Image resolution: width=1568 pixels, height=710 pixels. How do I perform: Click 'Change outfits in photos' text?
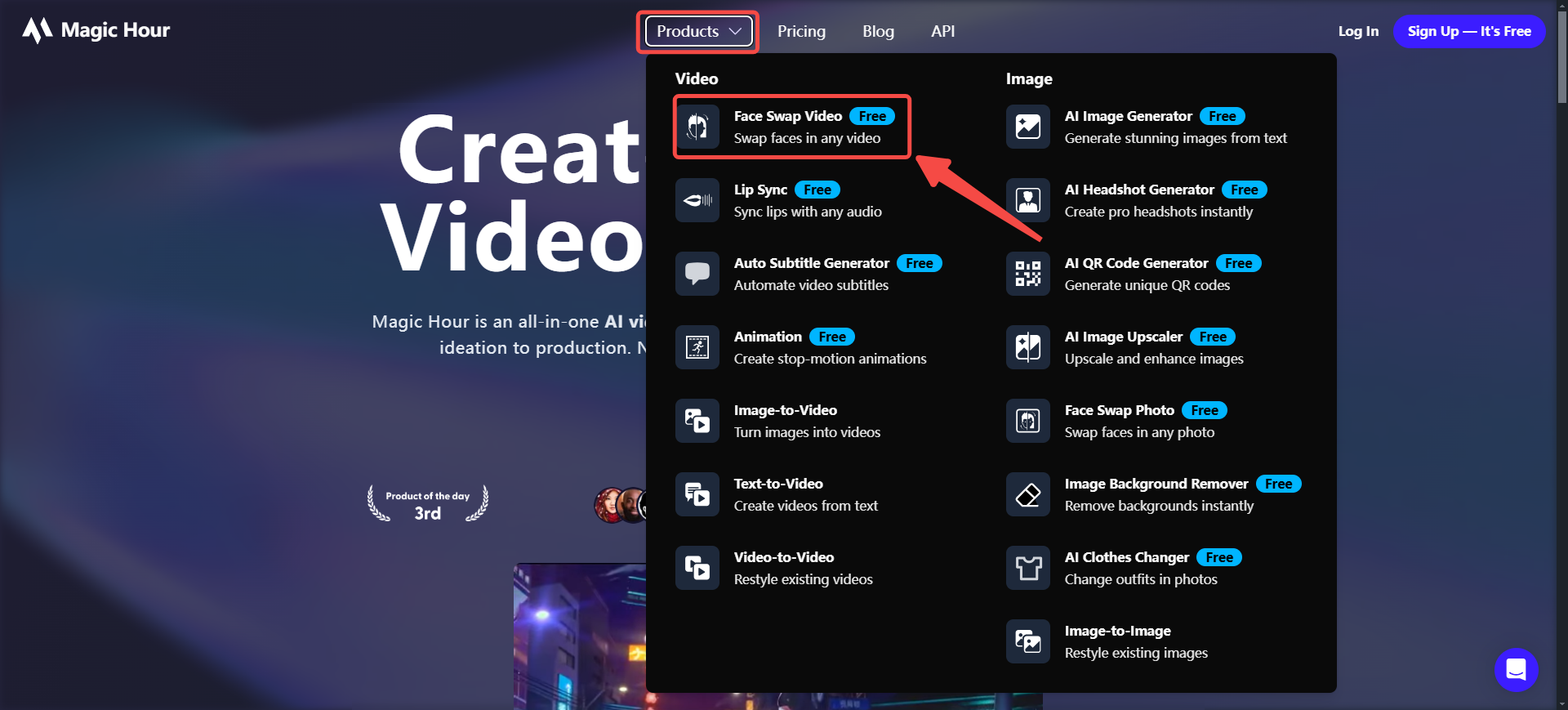(1141, 579)
